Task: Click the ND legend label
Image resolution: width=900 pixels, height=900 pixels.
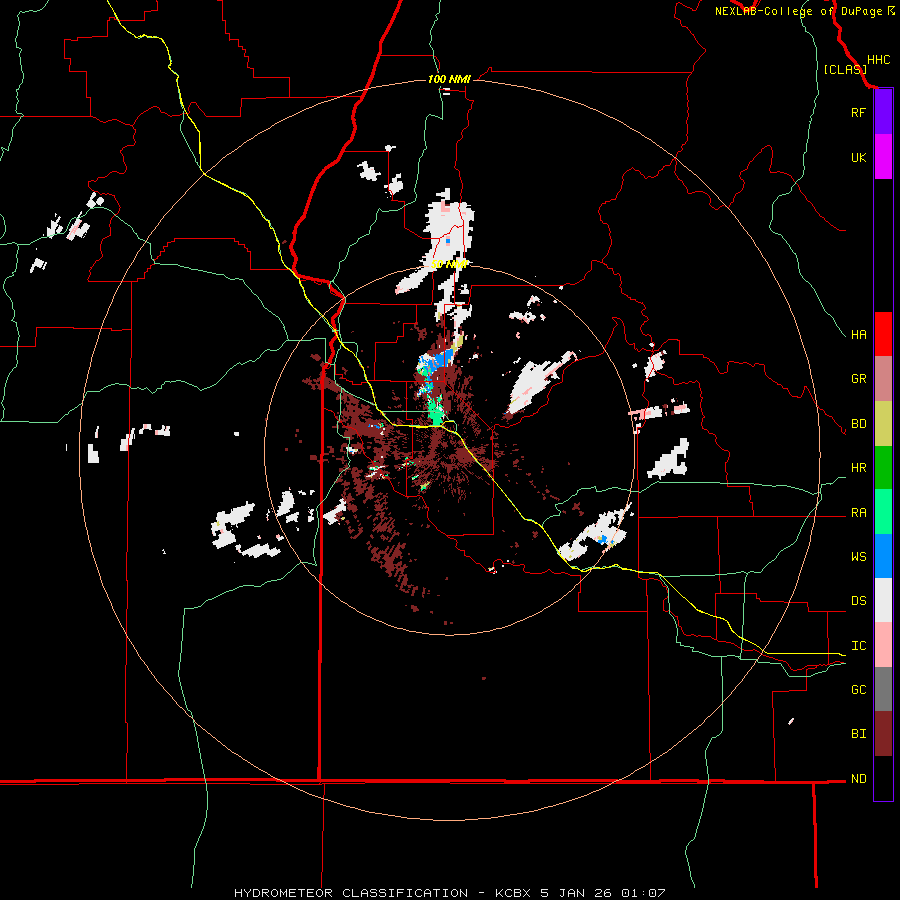Action: click(858, 779)
